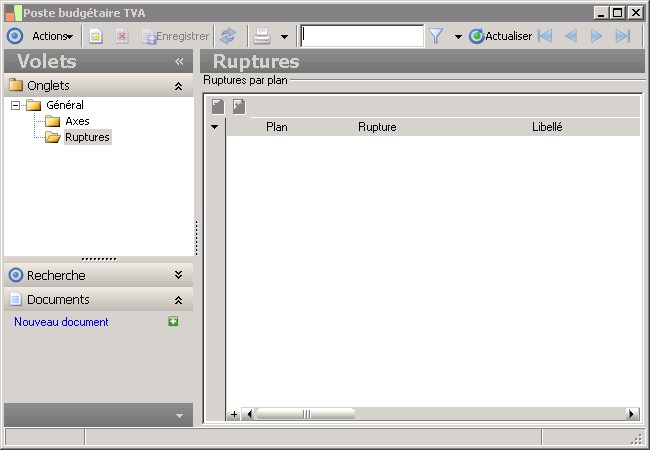650x450 pixels.
Task: Click the delete record red X icon
Action: [x=121, y=36]
